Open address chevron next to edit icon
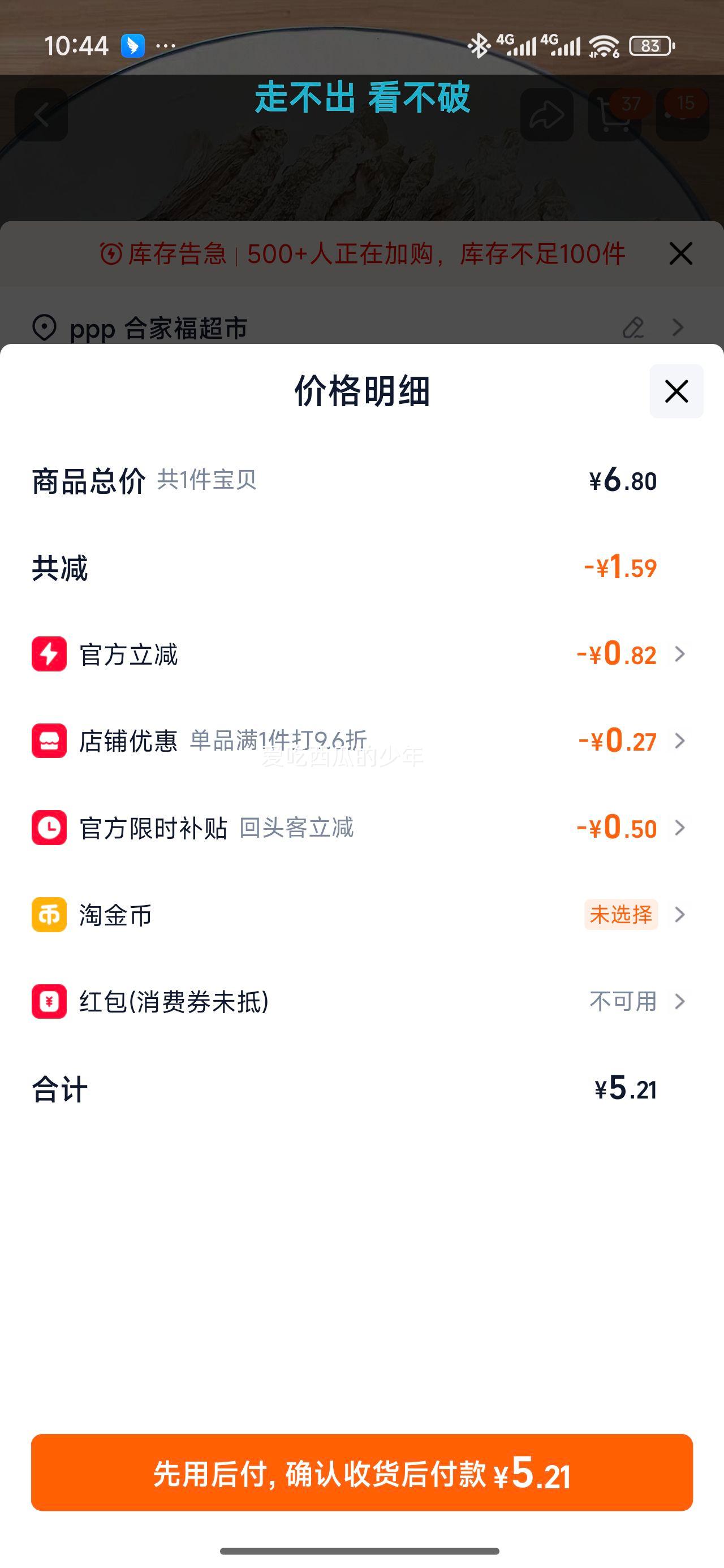This screenshot has height=1568, width=724. [x=678, y=328]
